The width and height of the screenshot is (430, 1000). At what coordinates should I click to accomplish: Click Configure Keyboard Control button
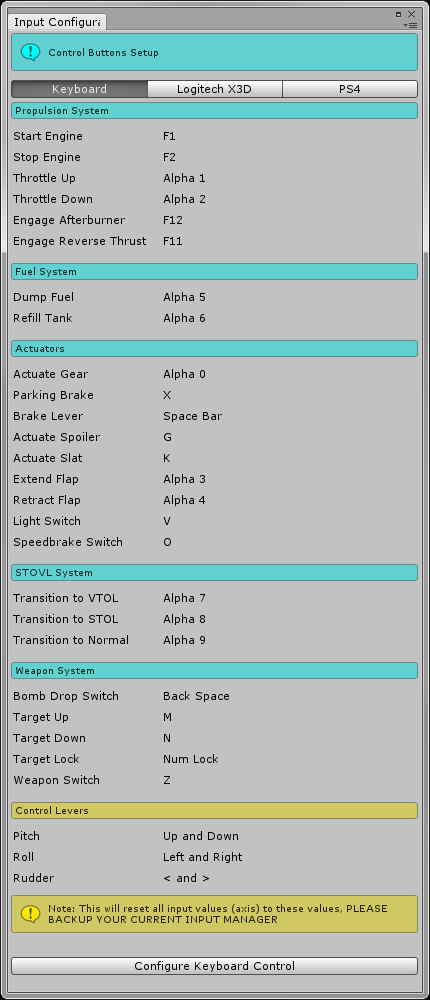click(214, 966)
